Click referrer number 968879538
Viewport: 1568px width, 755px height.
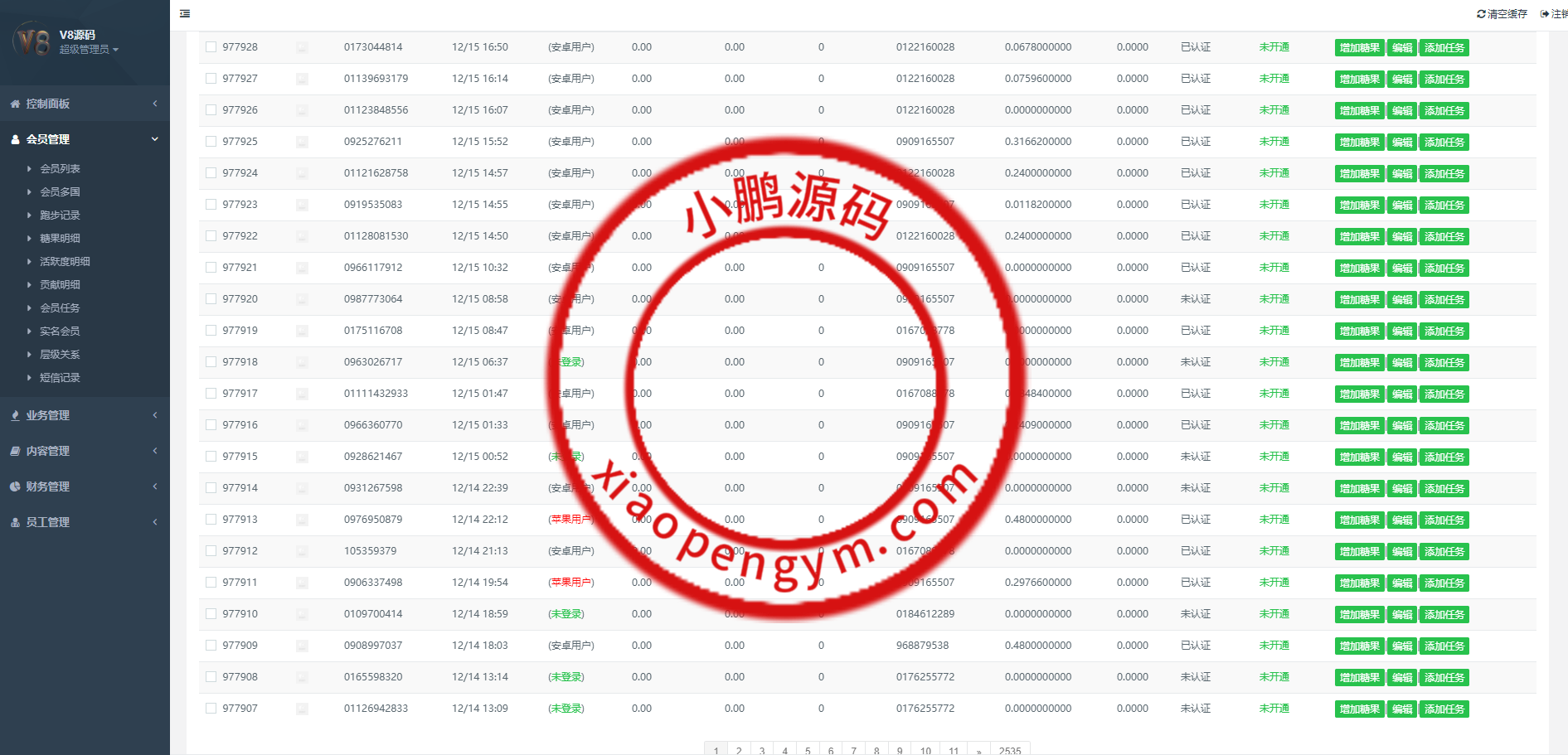click(x=922, y=646)
